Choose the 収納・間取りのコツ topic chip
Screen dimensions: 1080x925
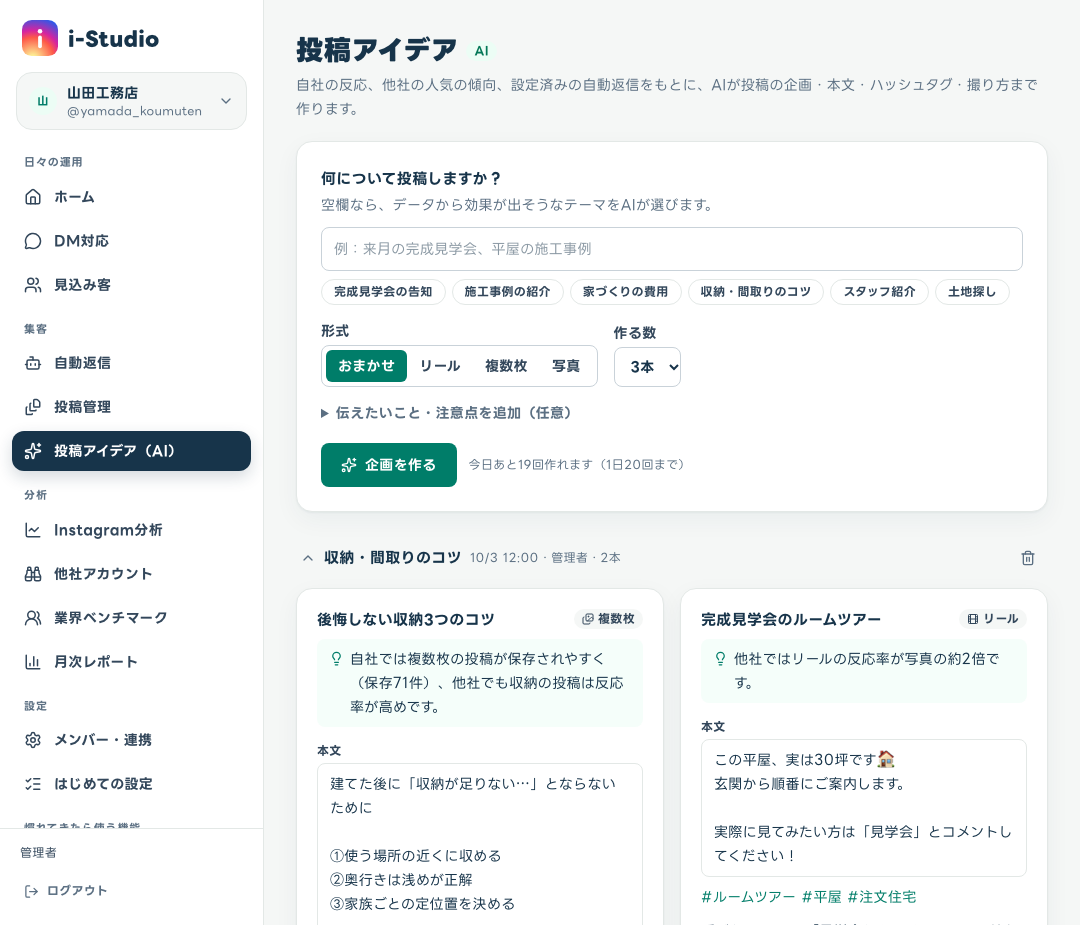(x=756, y=292)
